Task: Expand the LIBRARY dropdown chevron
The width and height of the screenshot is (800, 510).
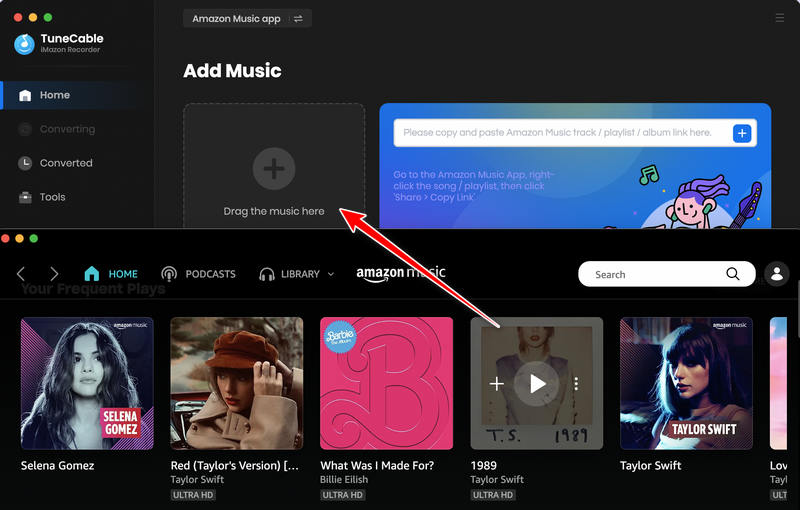Action: pyautogui.click(x=331, y=274)
